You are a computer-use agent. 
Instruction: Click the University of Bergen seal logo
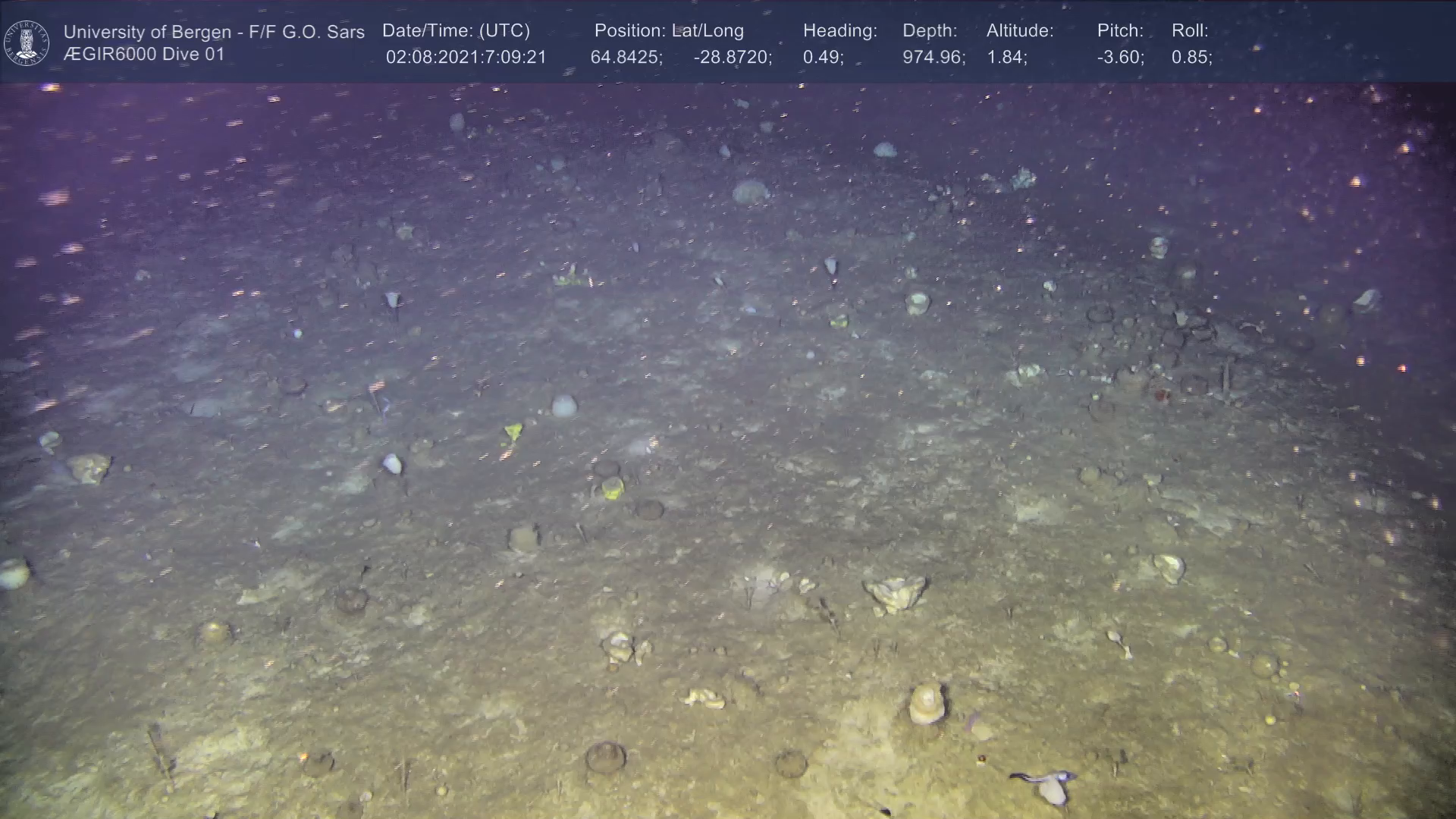click(27, 42)
